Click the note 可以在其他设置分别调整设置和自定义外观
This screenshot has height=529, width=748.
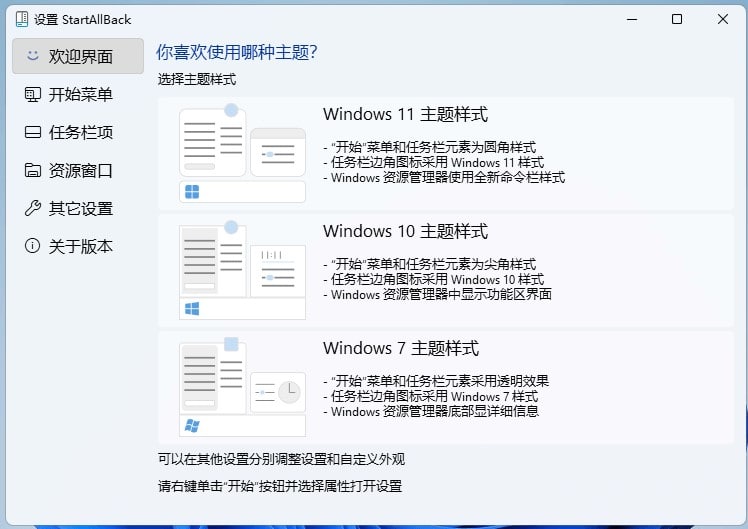click(x=281, y=459)
